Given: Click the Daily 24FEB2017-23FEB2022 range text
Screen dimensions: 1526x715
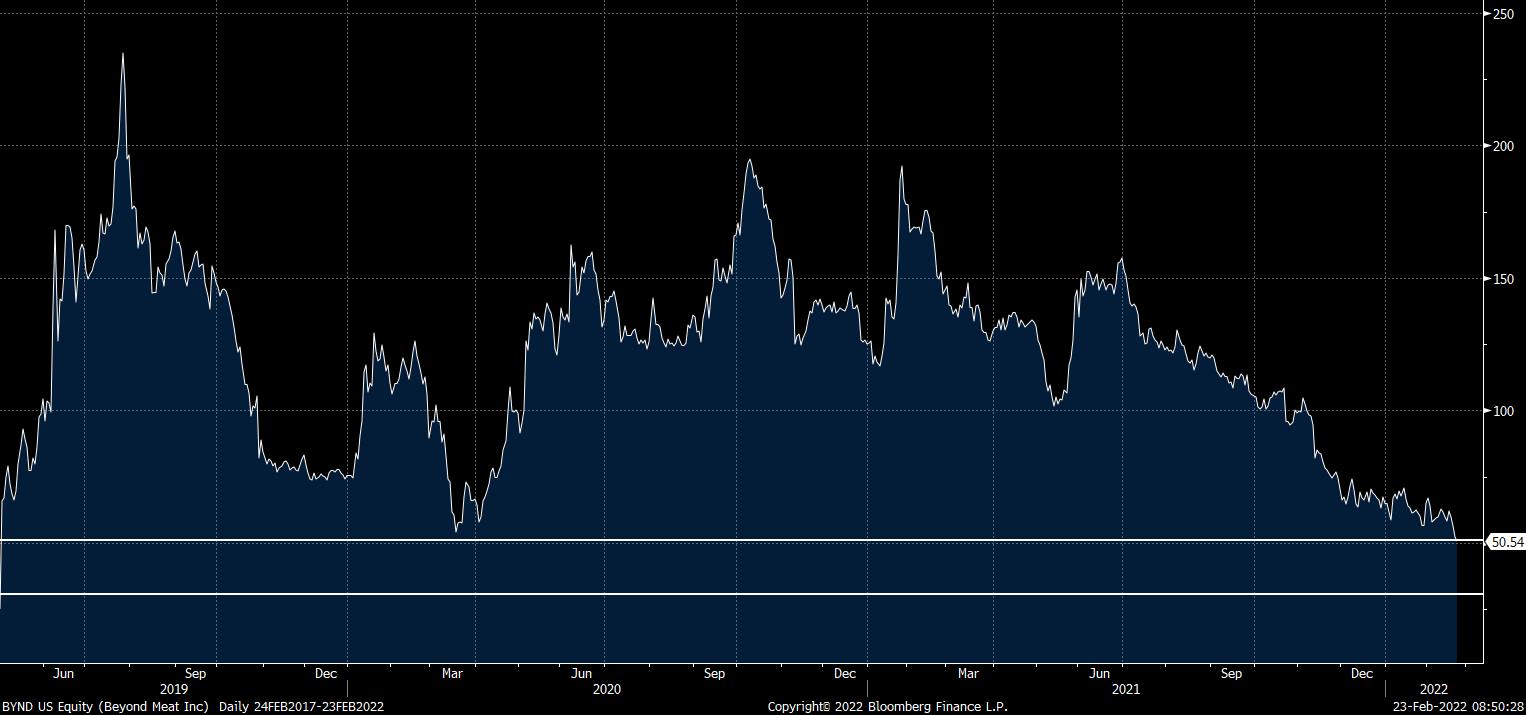Looking at the screenshot, I should pyautogui.click(x=302, y=707).
